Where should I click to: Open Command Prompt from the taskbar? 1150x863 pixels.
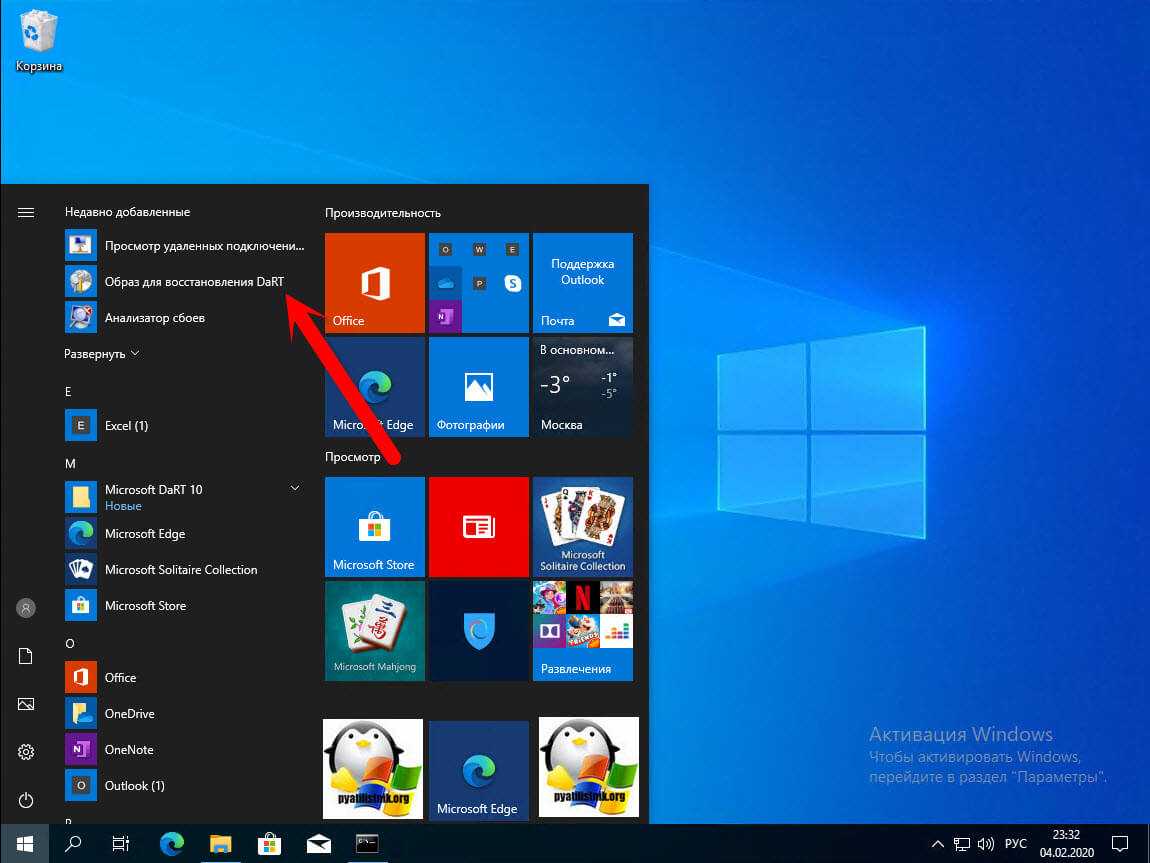click(x=367, y=843)
